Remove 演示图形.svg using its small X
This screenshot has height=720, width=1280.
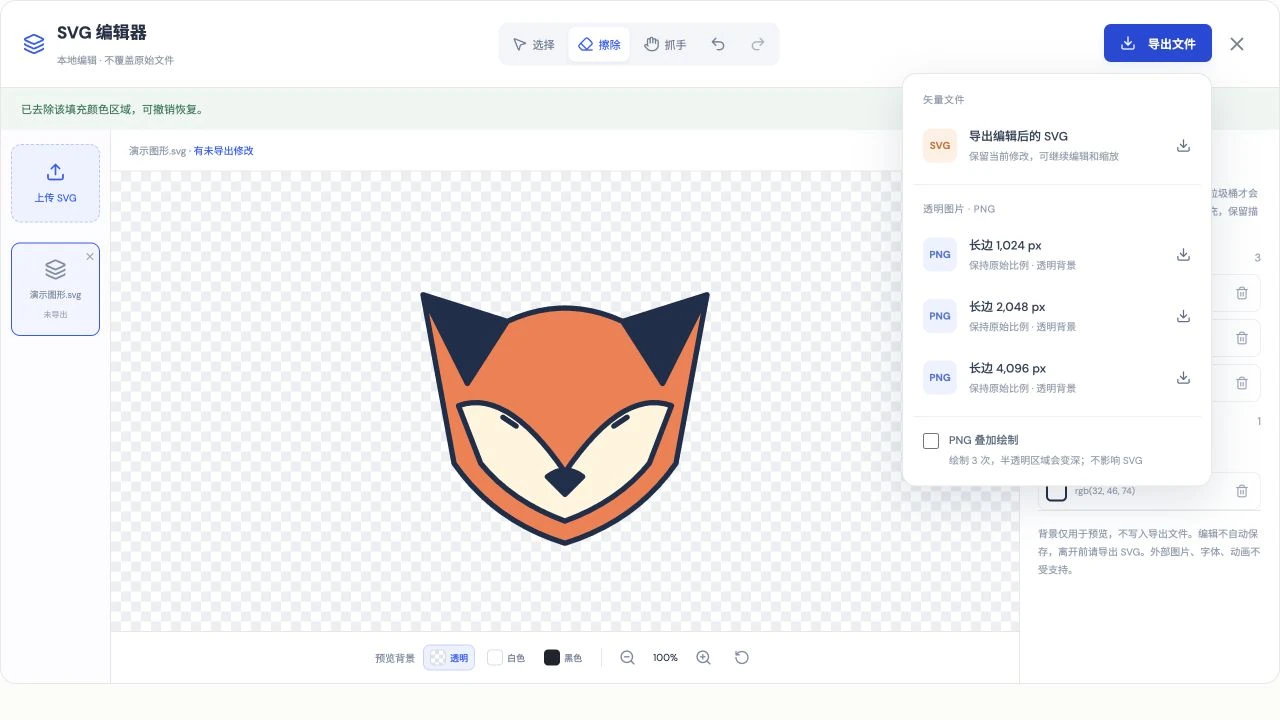tap(90, 257)
